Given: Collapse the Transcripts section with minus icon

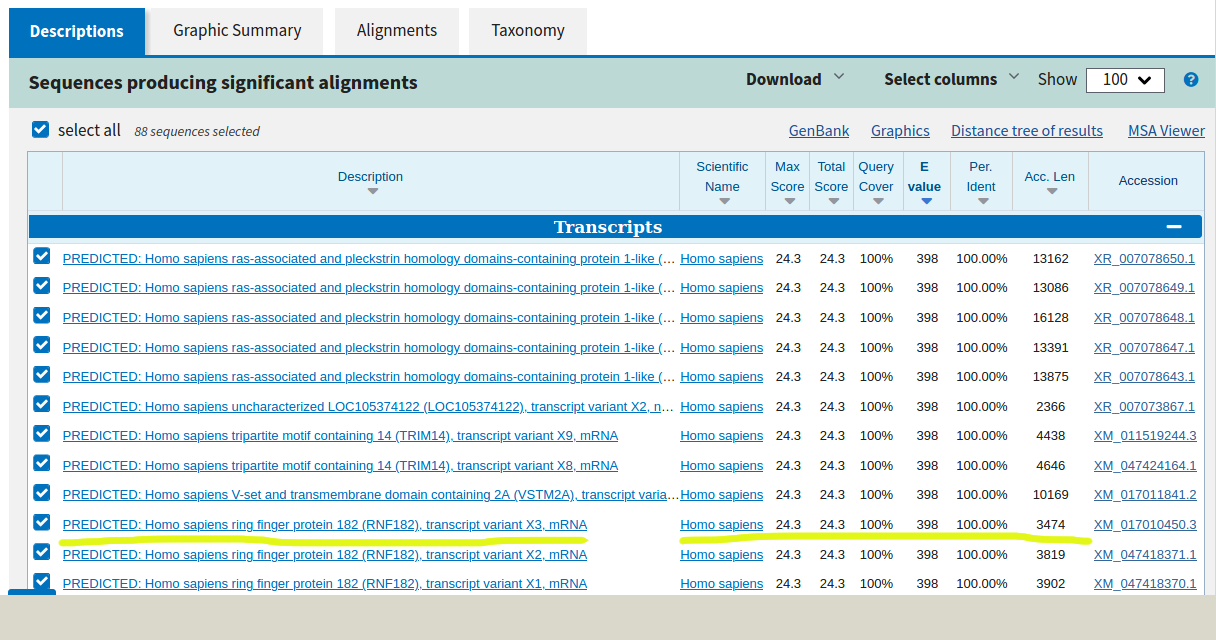Looking at the screenshot, I should pyautogui.click(x=1173, y=227).
